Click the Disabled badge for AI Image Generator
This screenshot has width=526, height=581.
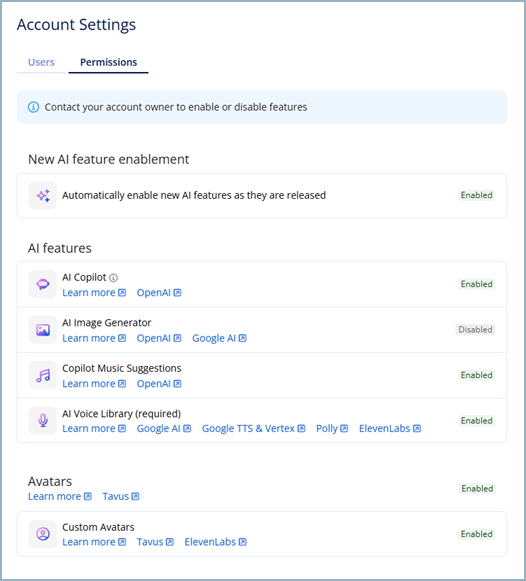pos(475,330)
